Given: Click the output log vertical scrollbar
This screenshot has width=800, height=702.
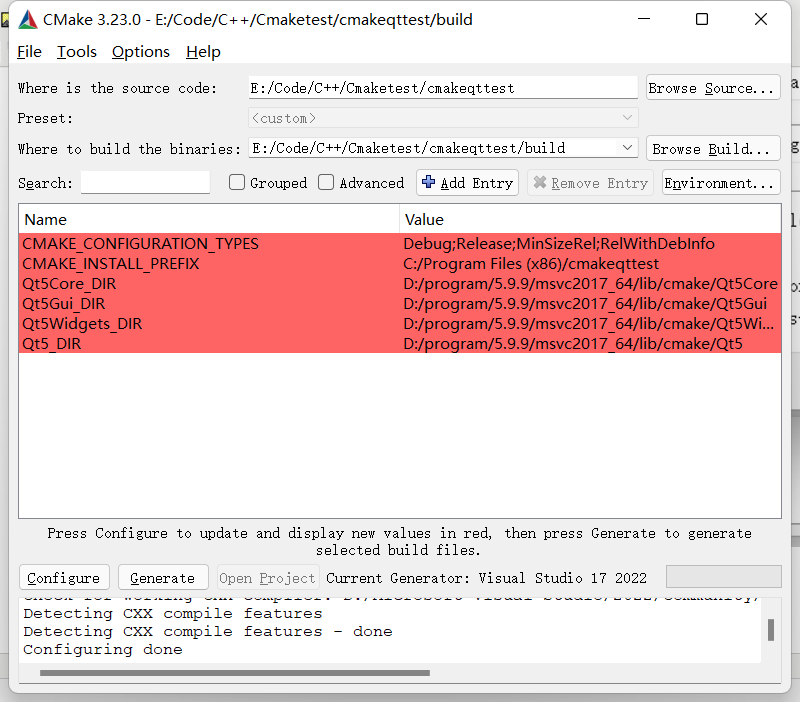Looking at the screenshot, I should [x=771, y=630].
